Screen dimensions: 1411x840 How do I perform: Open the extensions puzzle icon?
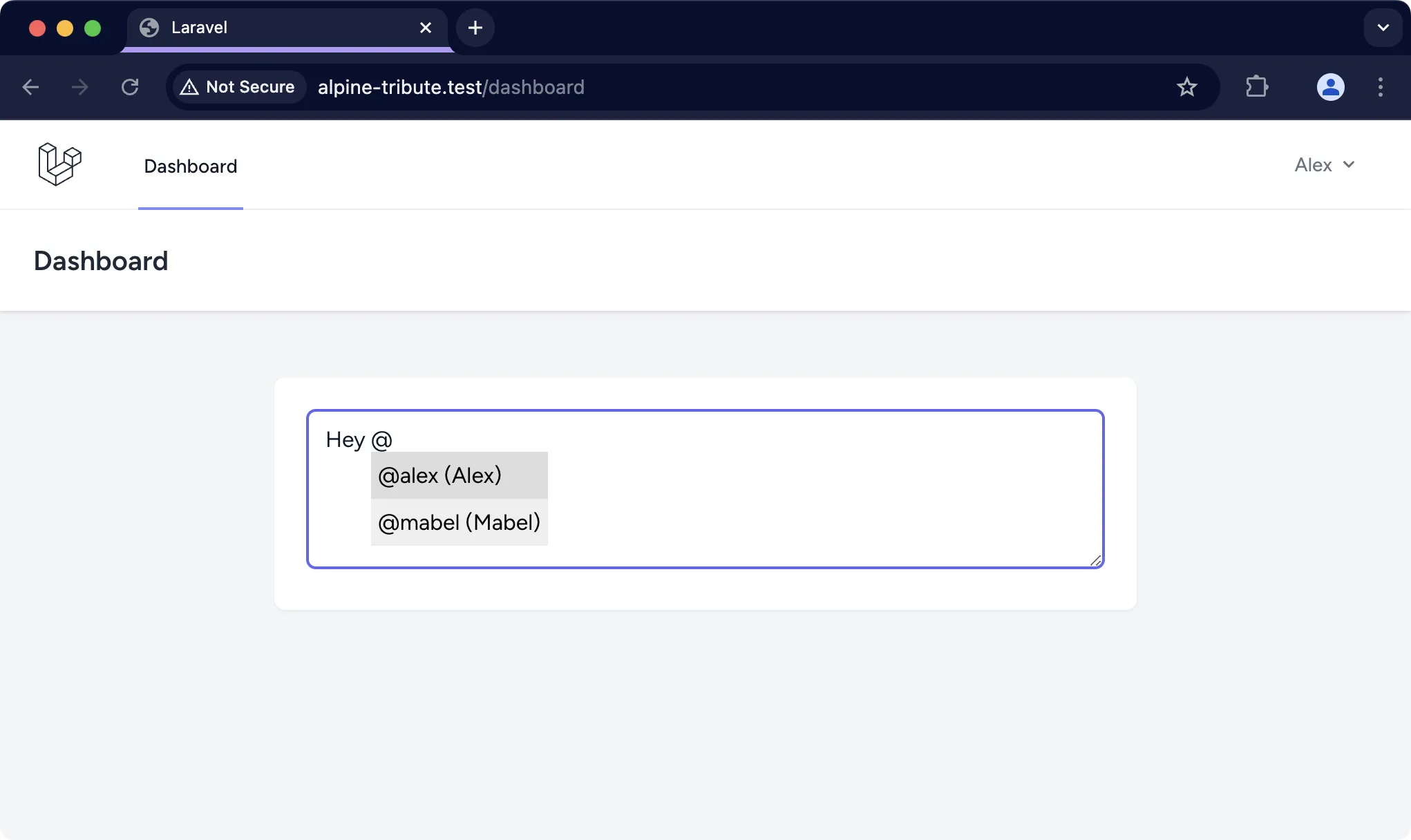coord(1257,87)
